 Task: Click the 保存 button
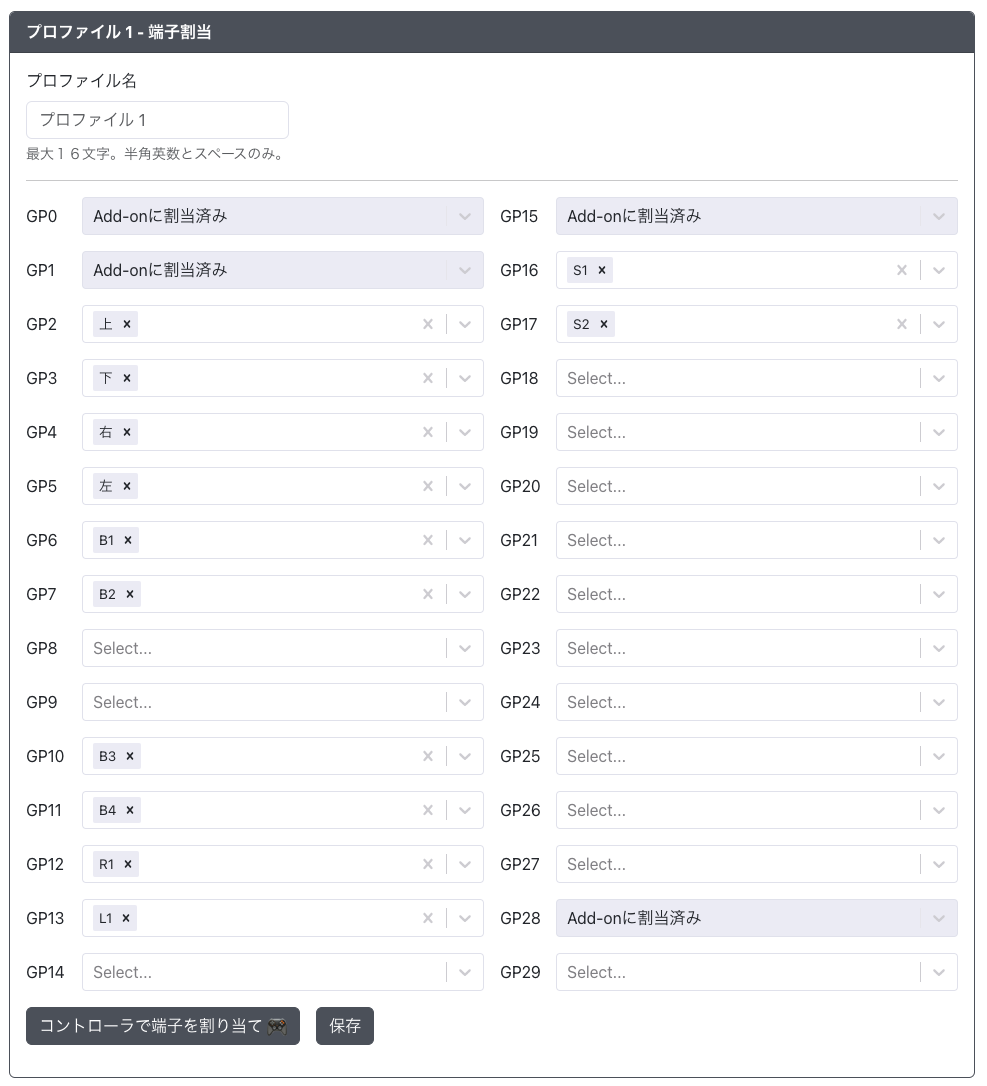pyautogui.click(x=345, y=1026)
